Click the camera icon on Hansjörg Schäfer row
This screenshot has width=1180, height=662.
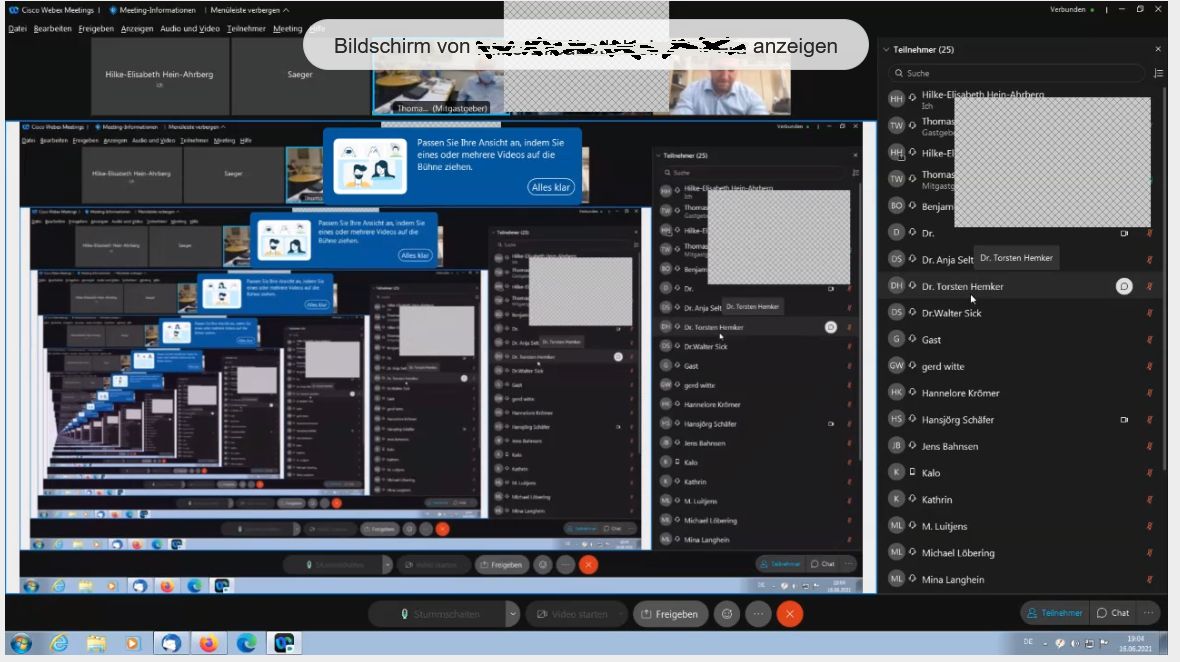pos(1124,420)
